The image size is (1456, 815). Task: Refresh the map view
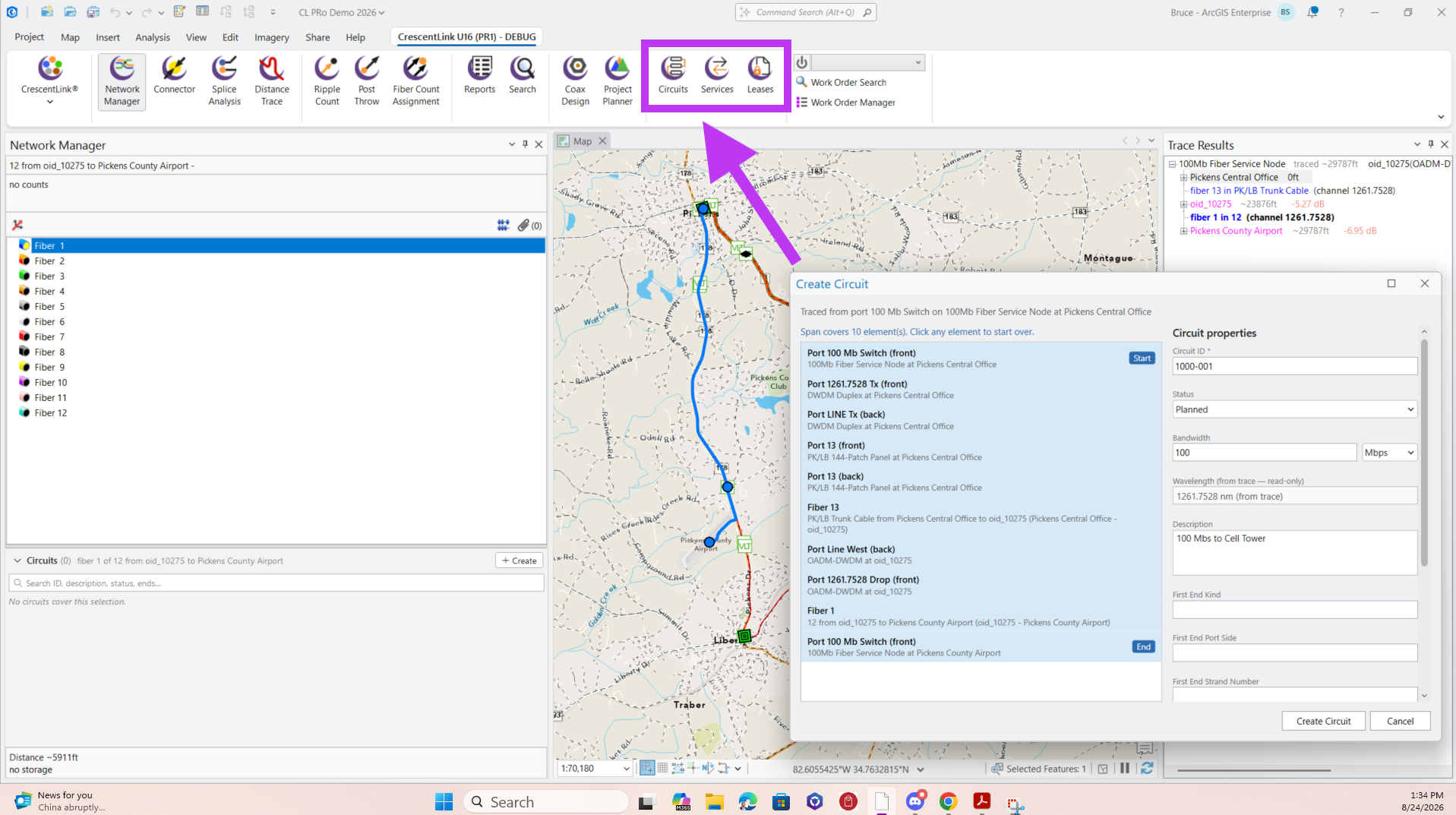point(1147,769)
